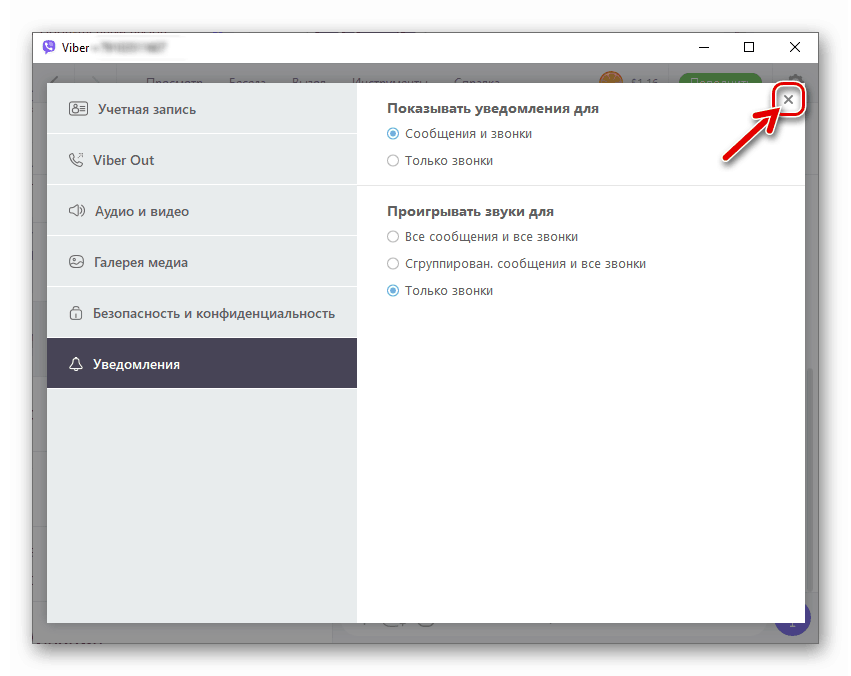Open Галерея медиа using the smiley icon

pyautogui.click(x=76, y=261)
